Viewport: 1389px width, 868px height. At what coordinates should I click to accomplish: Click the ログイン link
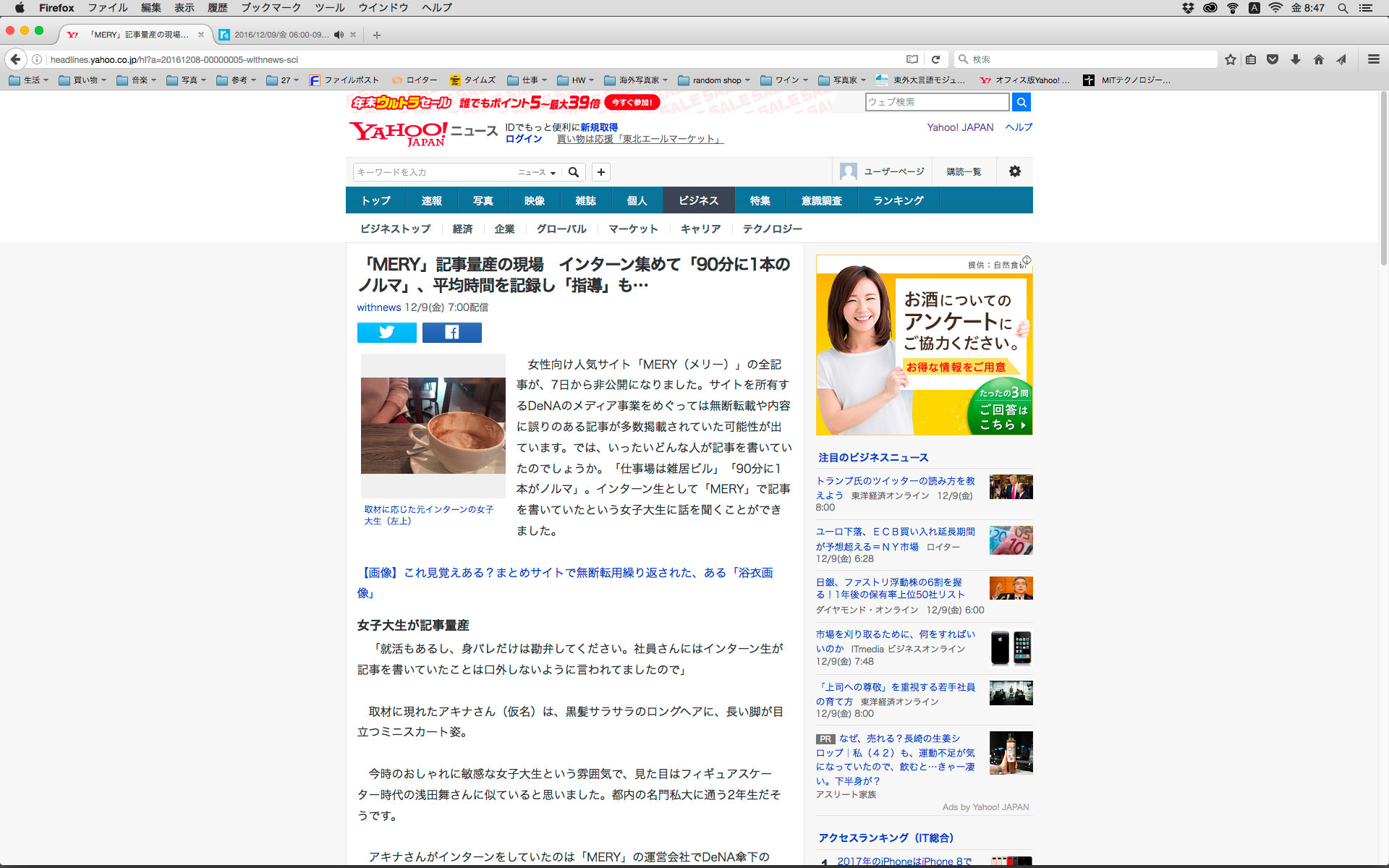point(524,139)
